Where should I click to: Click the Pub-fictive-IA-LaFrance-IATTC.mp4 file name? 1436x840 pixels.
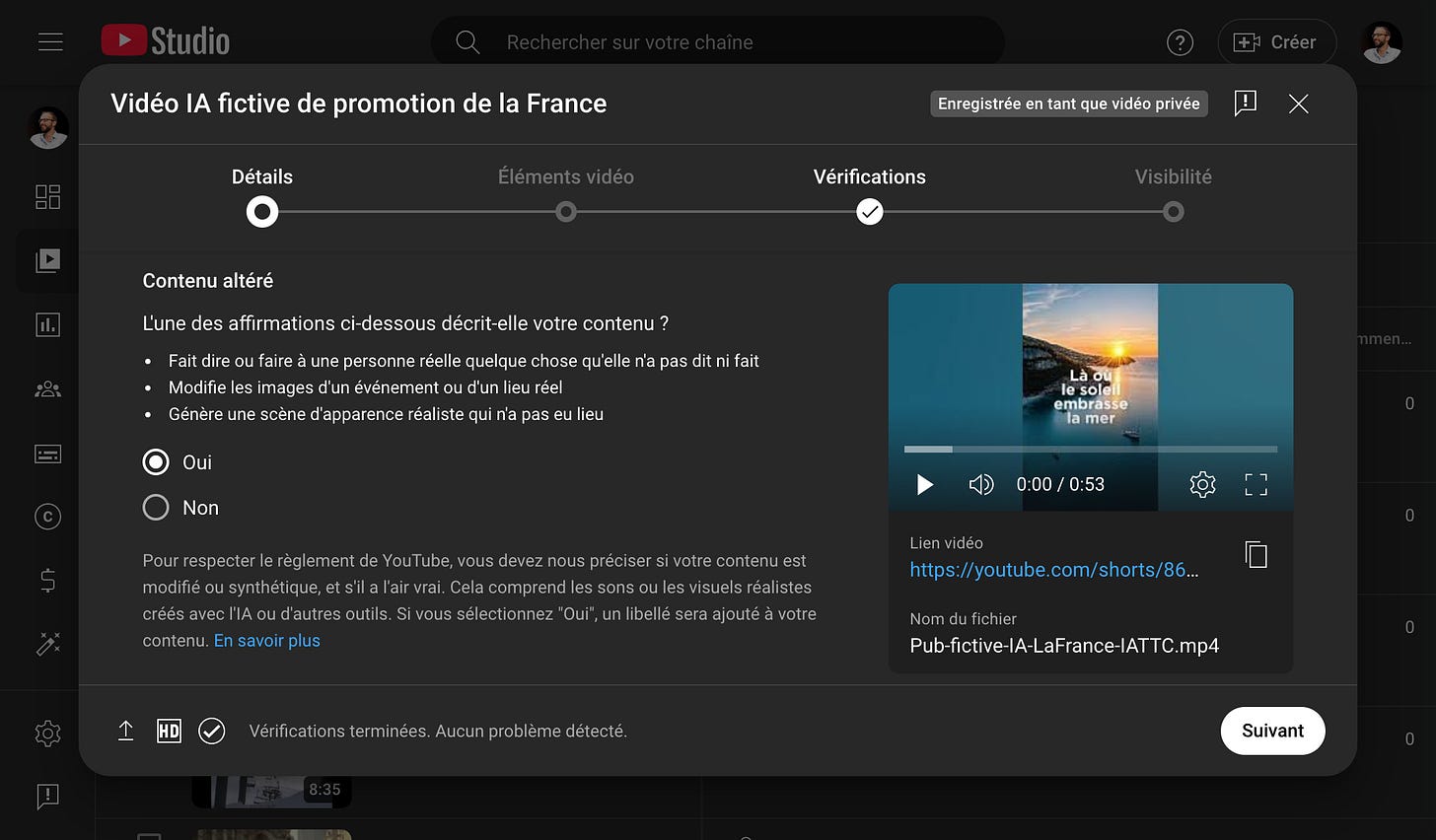click(1064, 646)
